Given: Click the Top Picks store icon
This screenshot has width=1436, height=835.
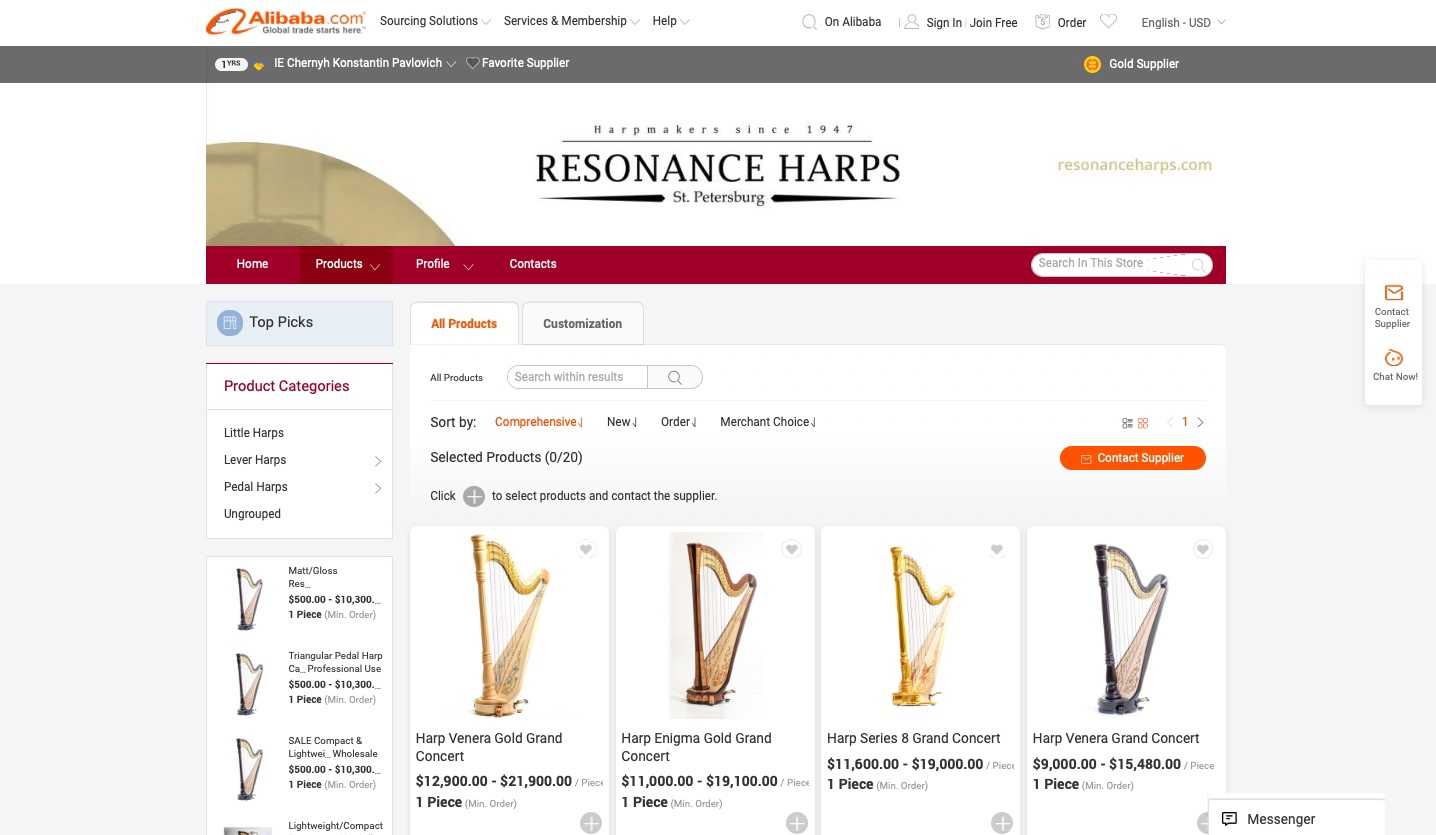Looking at the screenshot, I should coord(230,322).
